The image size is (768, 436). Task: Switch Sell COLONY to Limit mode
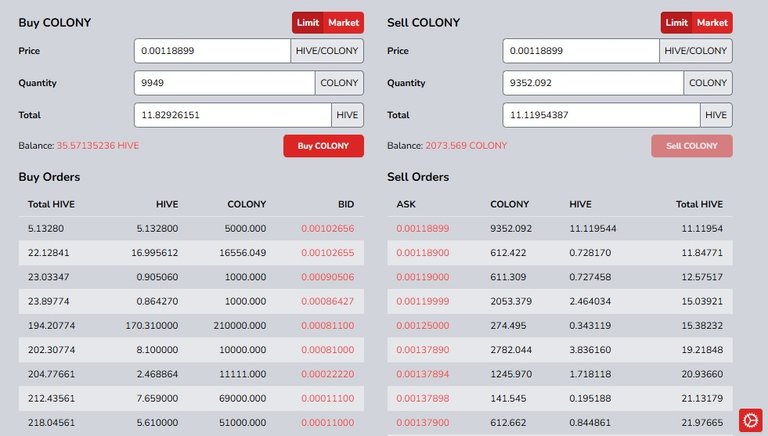tap(676, 22)
